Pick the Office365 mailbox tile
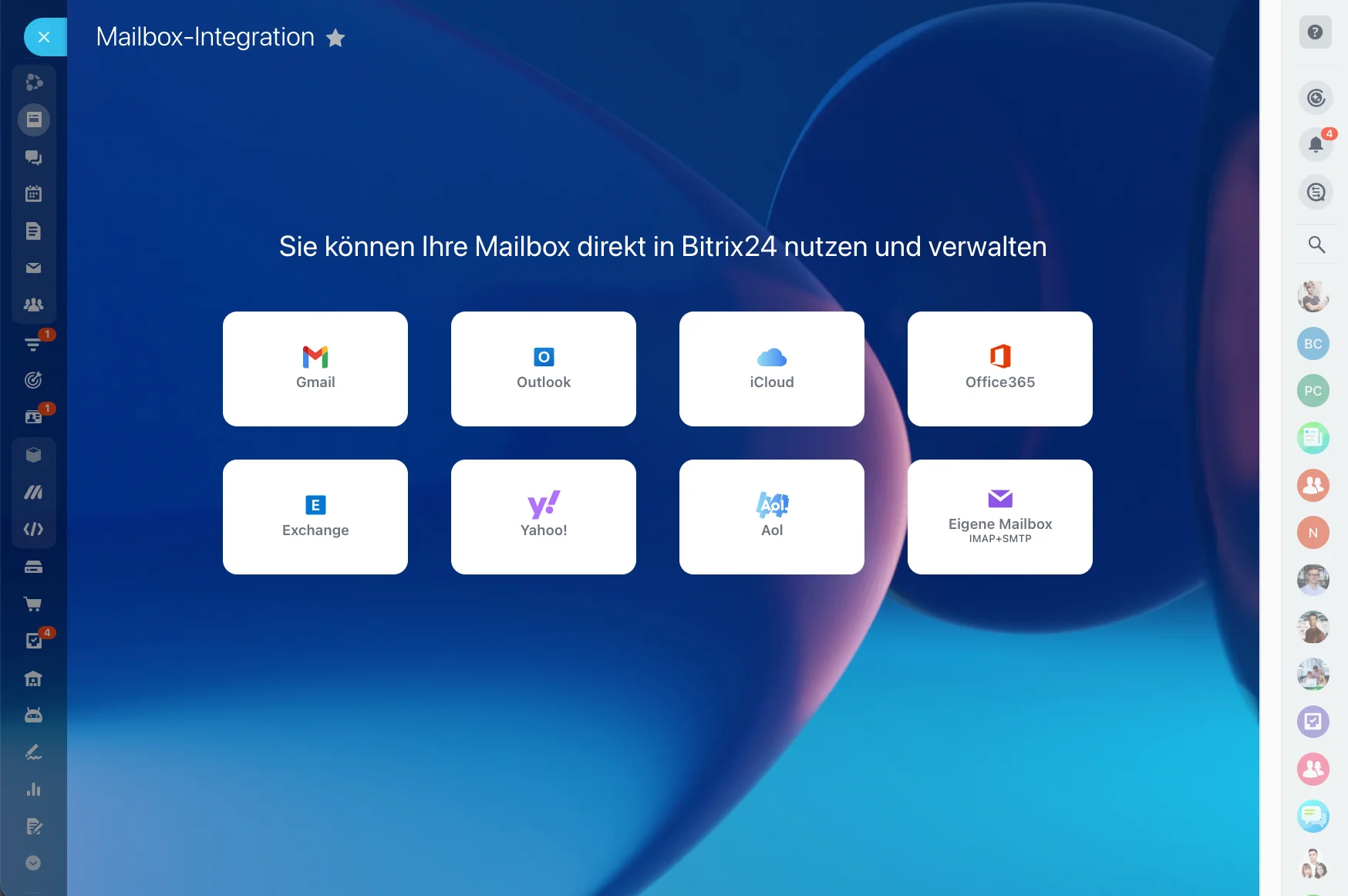This screenshot has height=896, width=1348. click(x=999, y=369)
